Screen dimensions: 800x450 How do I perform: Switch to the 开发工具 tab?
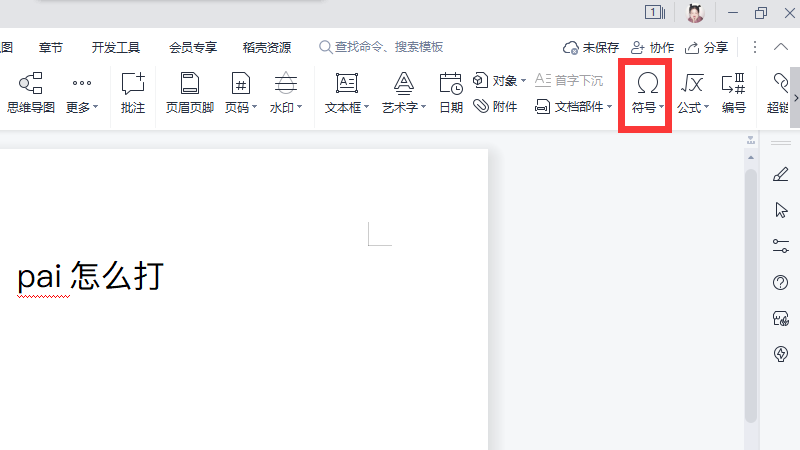116,47
